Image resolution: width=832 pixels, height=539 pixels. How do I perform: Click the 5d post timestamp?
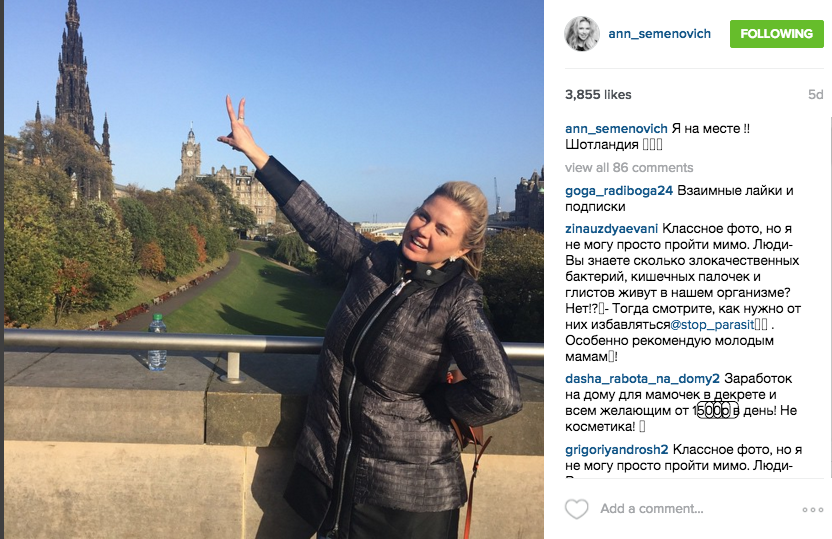pyautogui.click(x=816, y=94)
